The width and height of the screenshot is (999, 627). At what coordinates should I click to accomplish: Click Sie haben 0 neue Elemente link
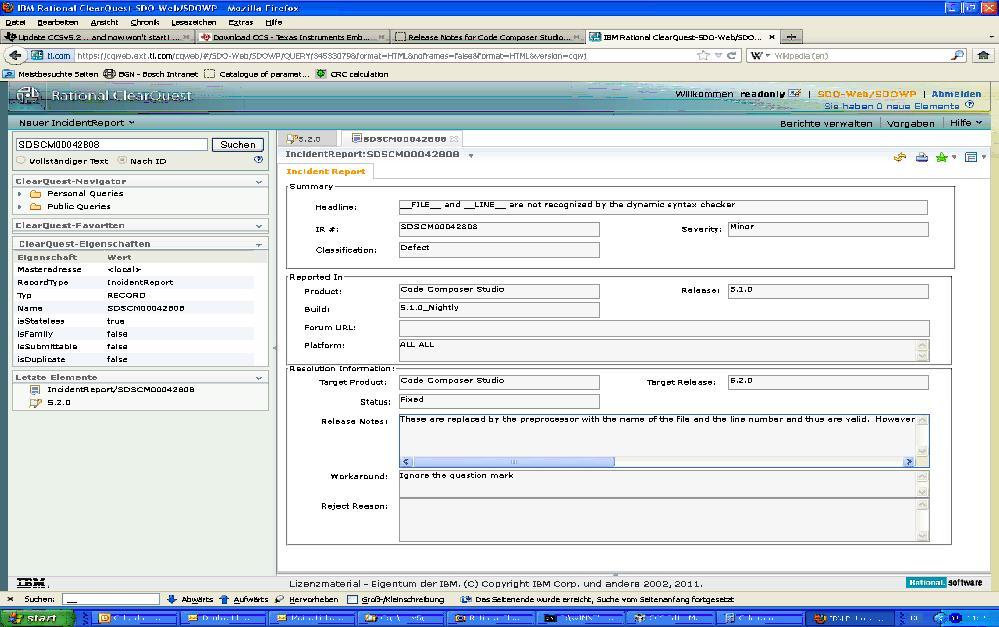[891, 106]
